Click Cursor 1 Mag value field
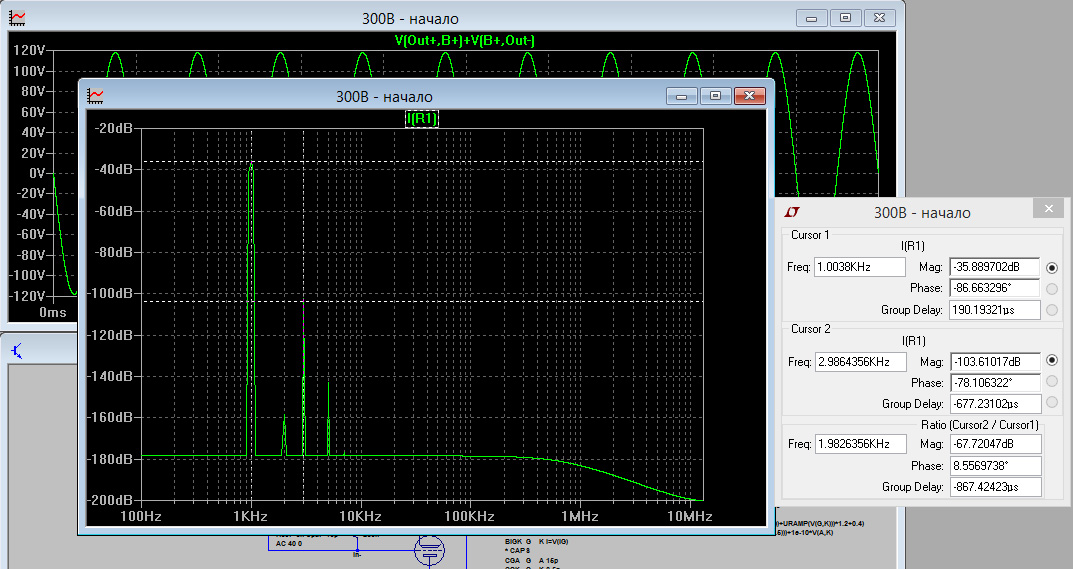This screenshot has width=1073, height=569. [x=994, y=268]
